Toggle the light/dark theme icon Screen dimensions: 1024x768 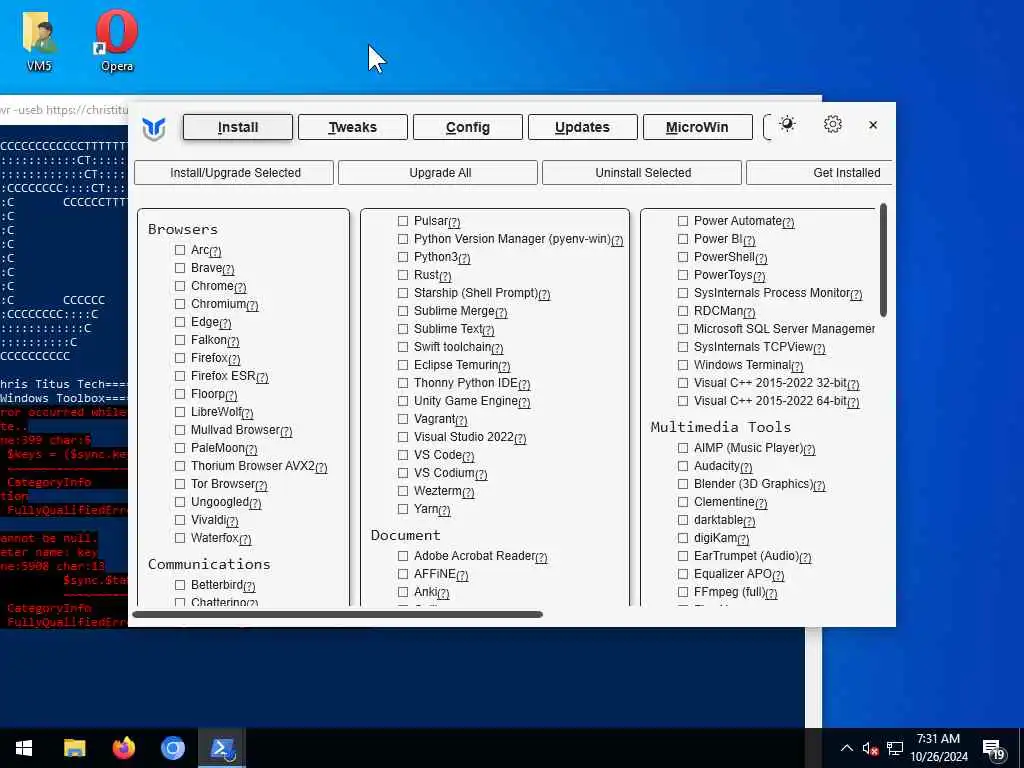[787, 124]
